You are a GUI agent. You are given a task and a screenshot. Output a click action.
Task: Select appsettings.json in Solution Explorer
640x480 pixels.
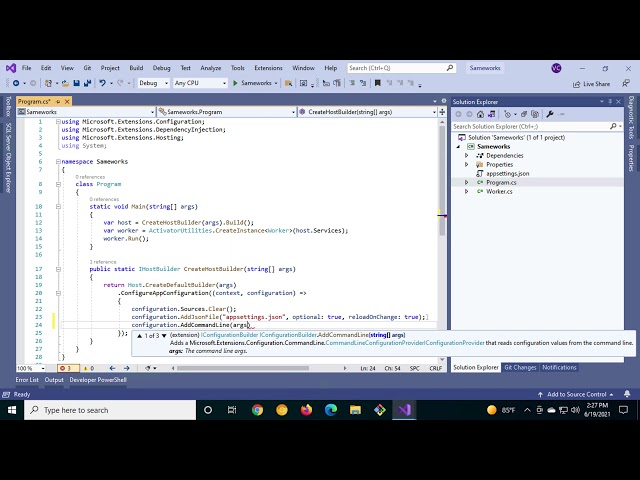pyautogui.click(x=507, y=173)
